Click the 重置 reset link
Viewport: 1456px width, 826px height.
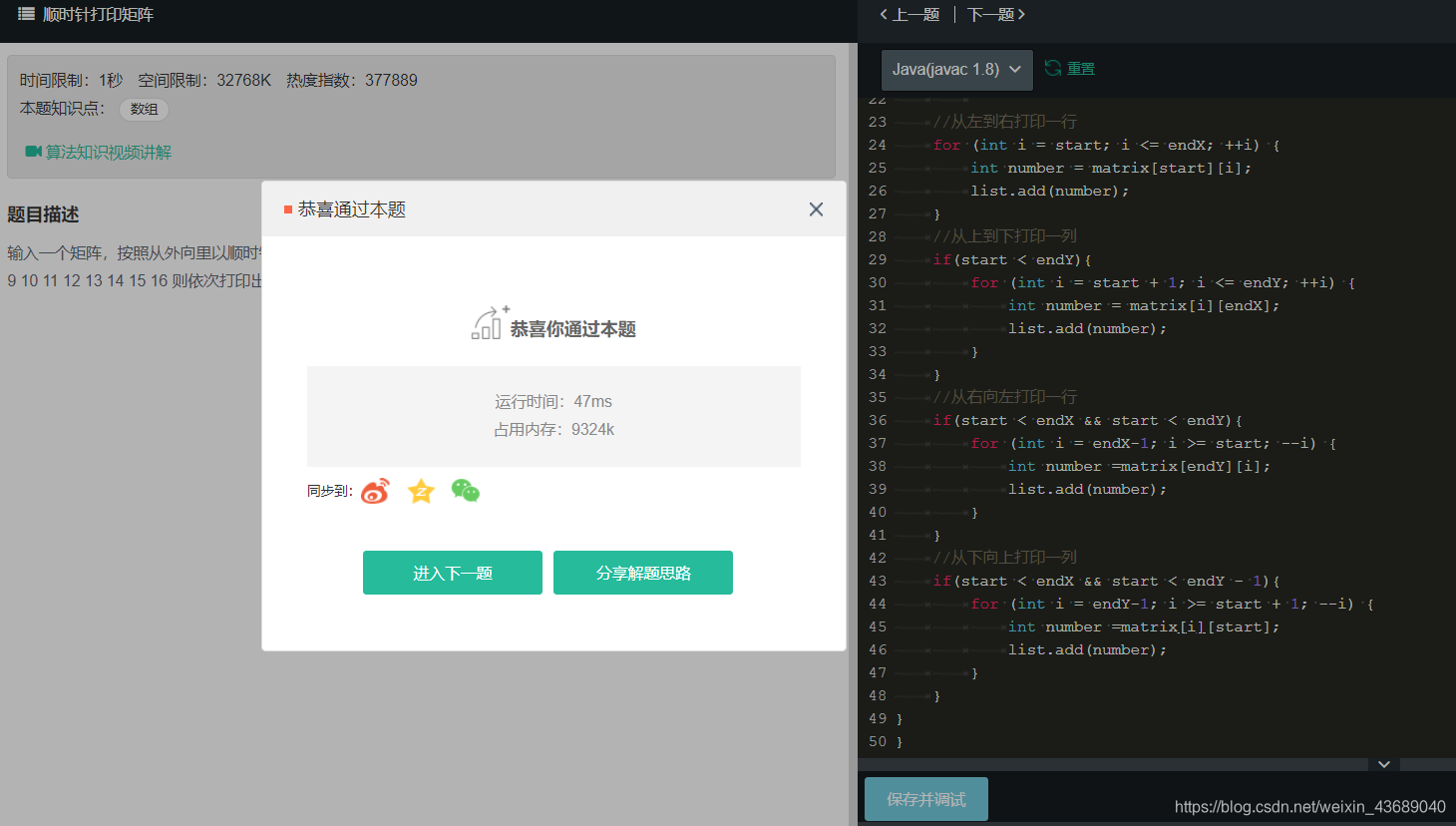click(1081, 69)
